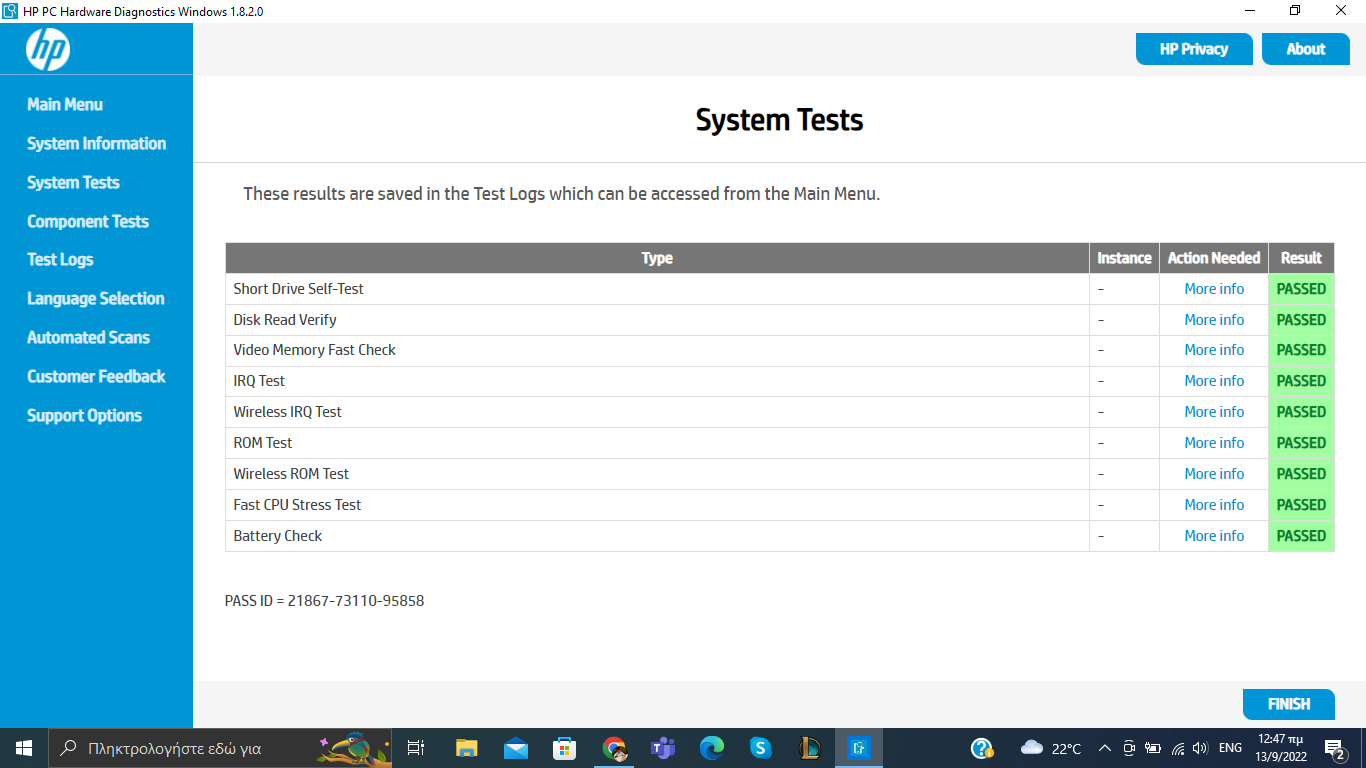The height and width of the screenshot is (768, 1366).
Task: Open Language Selection in the sidebar
Action: (x=96, y=298)
